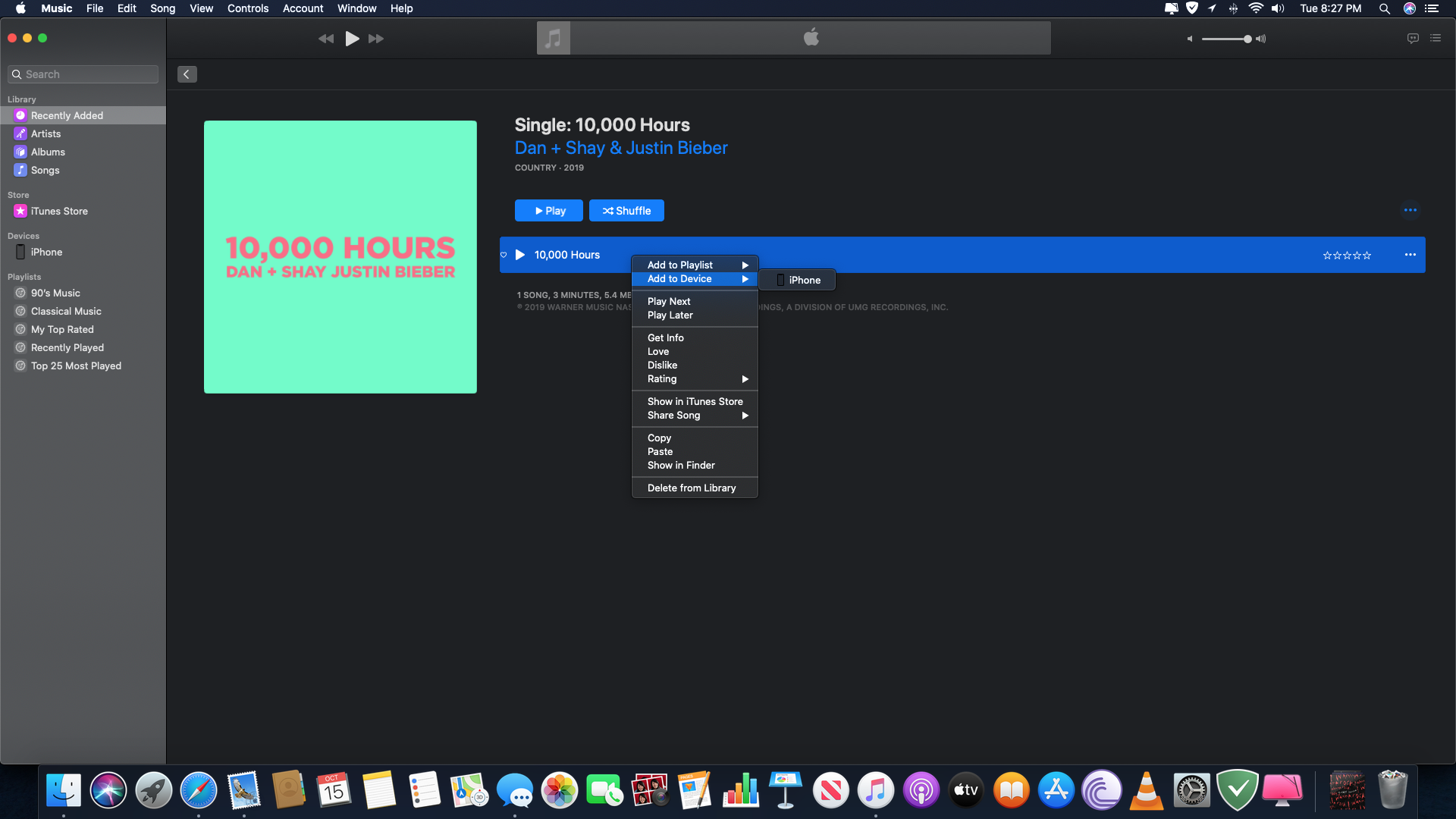Expand the Share Song submenu
The image size is (1456, 819).
tap(695, 416)
